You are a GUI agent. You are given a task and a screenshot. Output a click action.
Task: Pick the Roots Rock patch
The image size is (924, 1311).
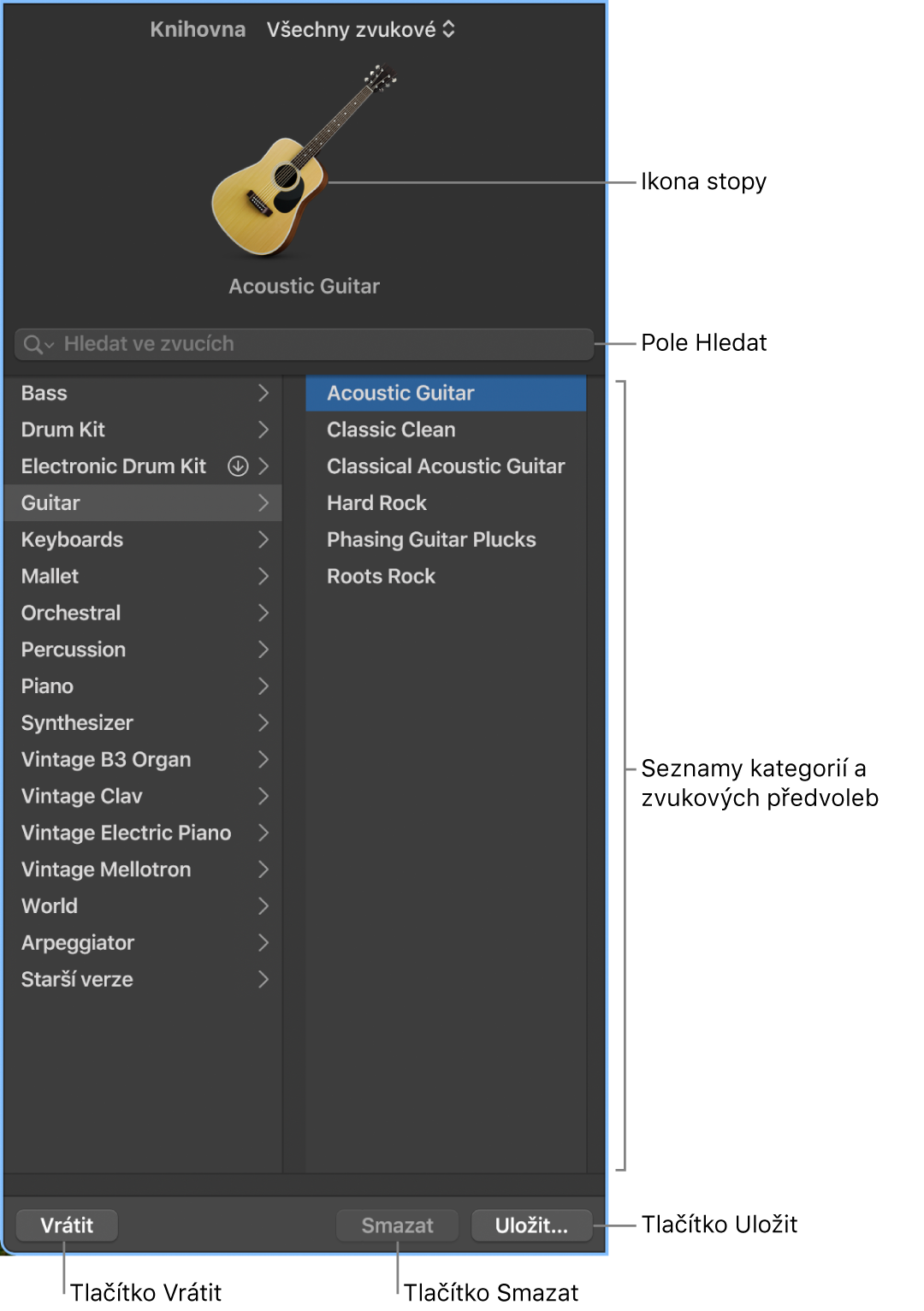[x=381, y=577]
